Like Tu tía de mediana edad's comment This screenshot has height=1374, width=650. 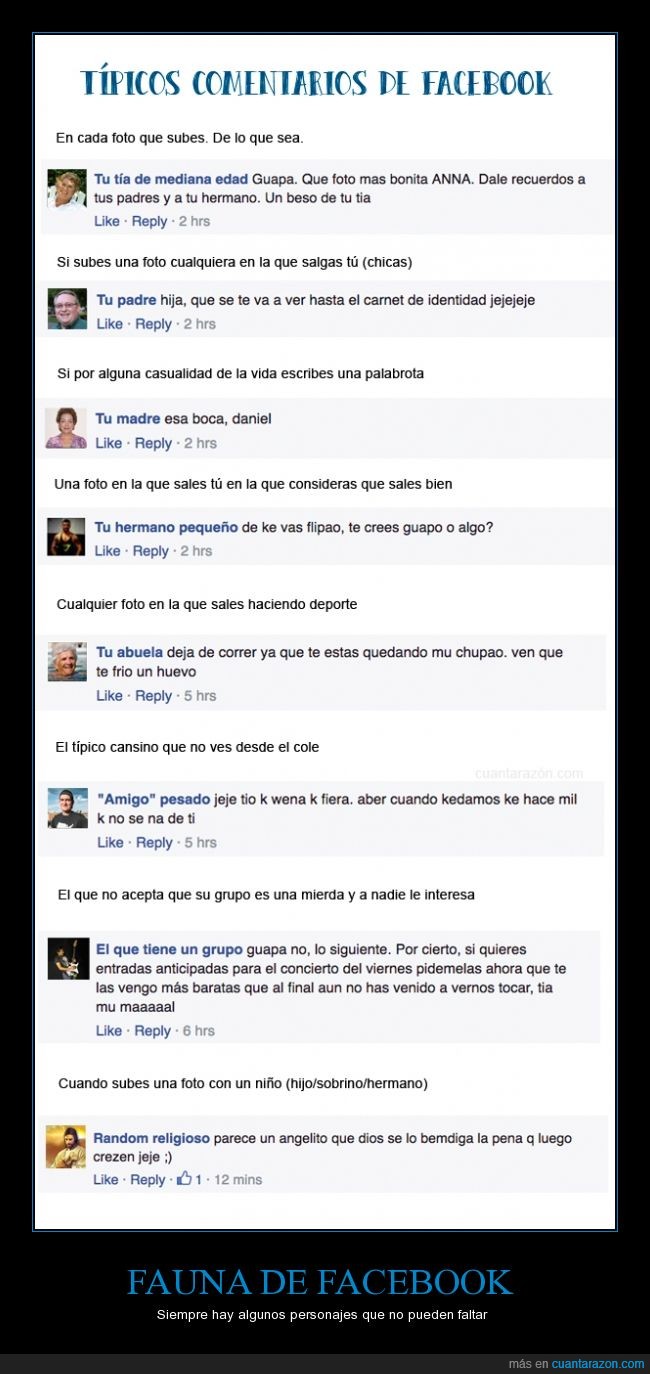[x=107, y=221]
